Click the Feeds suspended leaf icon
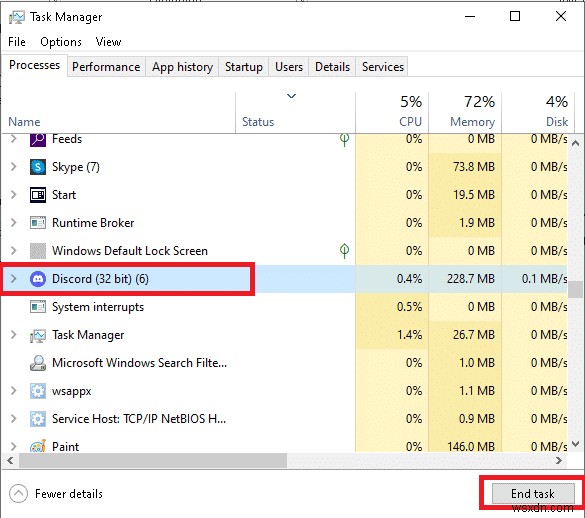Screen dimensions: 585x518 click(x=344, y=140)
